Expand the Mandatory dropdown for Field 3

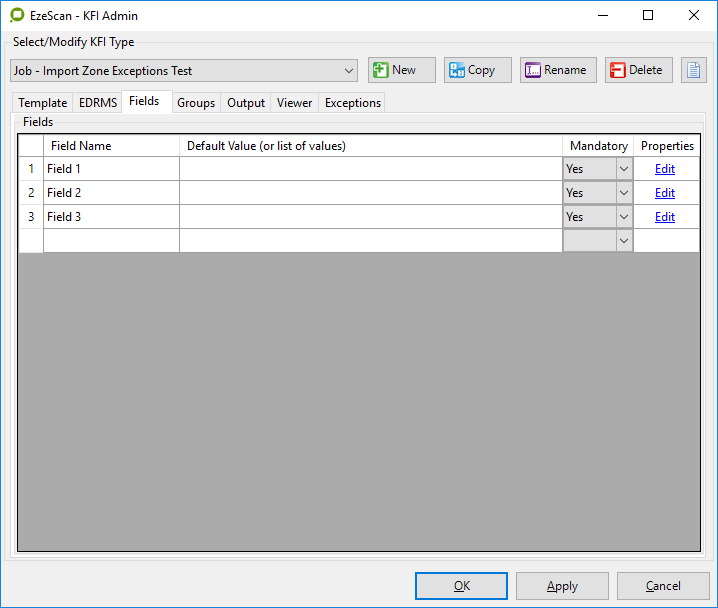pos(623,217)
